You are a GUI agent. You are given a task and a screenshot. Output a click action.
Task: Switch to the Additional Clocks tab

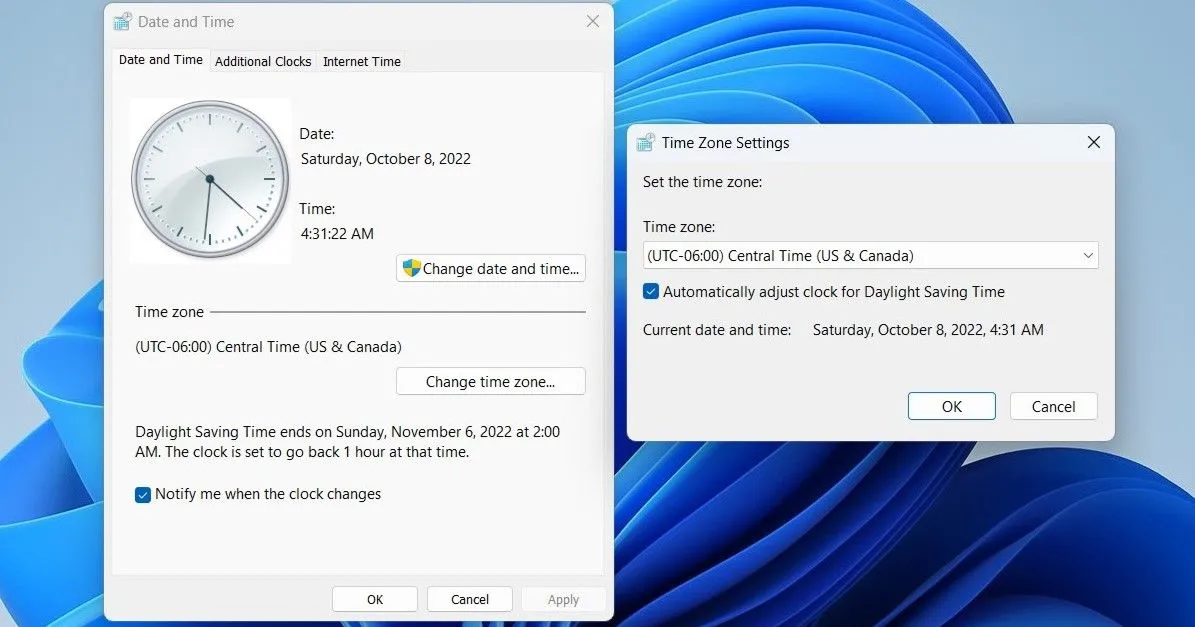coord(263,62)
